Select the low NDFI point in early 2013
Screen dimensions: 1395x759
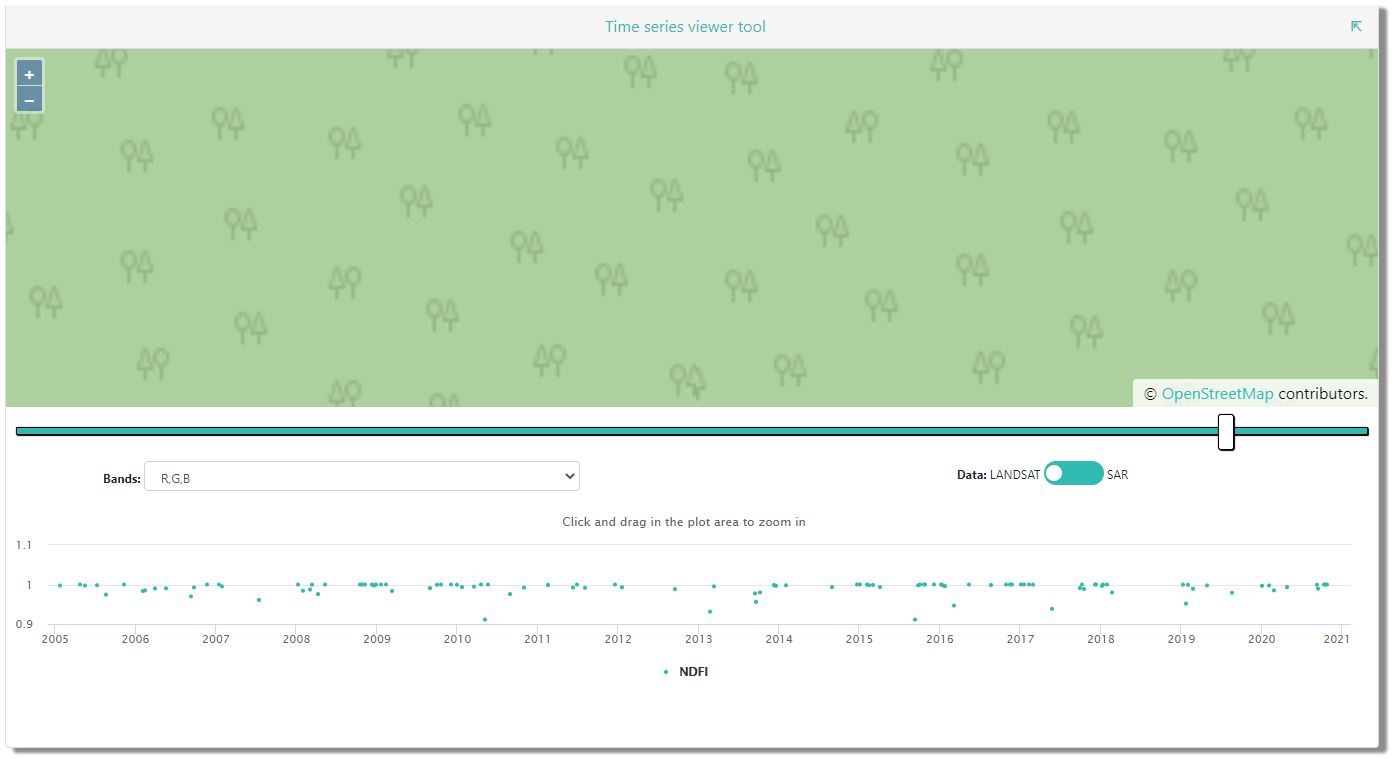click(x=709, y=611)
